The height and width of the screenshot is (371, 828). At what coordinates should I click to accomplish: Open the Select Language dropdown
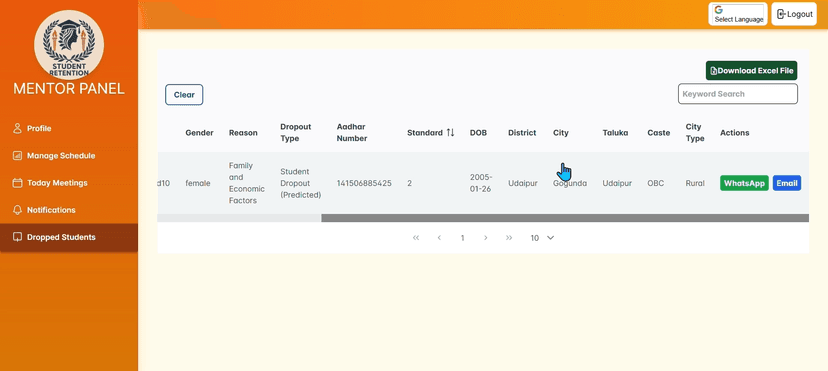click(738, 14)
